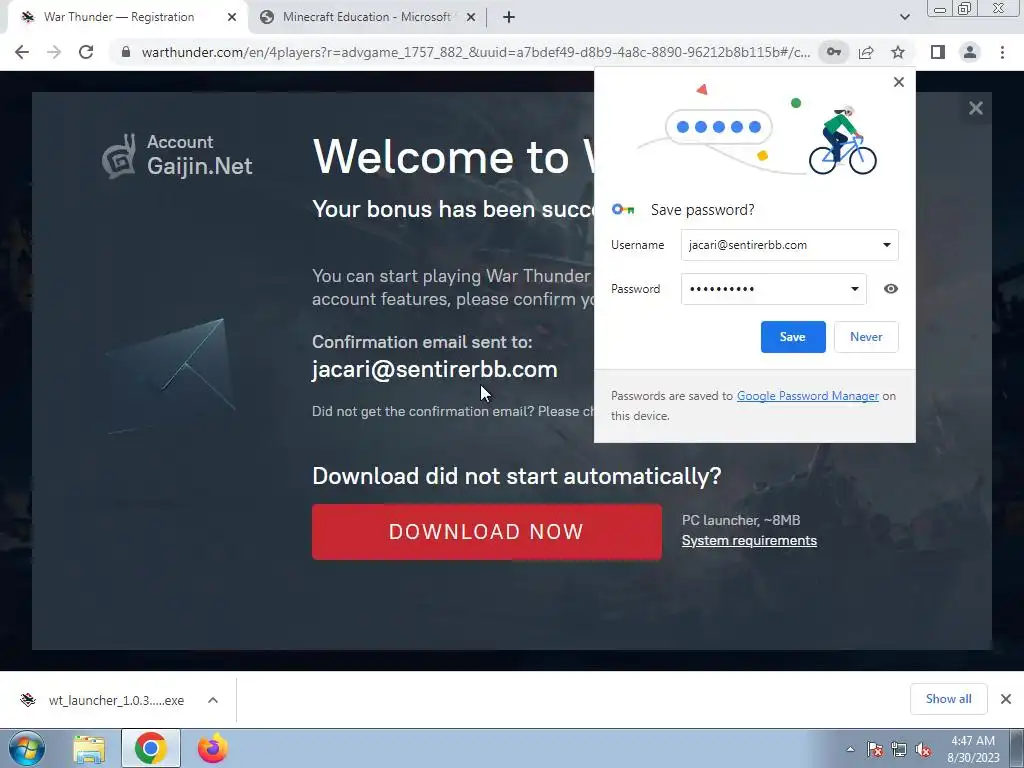Dismiss the Save password popup

pos(899,82)
